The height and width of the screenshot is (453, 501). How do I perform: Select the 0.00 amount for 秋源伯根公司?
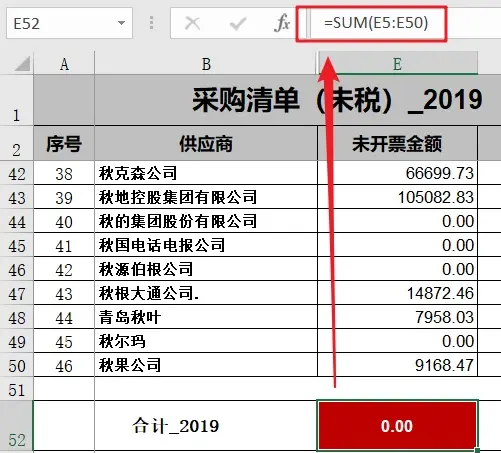point(398,269)
